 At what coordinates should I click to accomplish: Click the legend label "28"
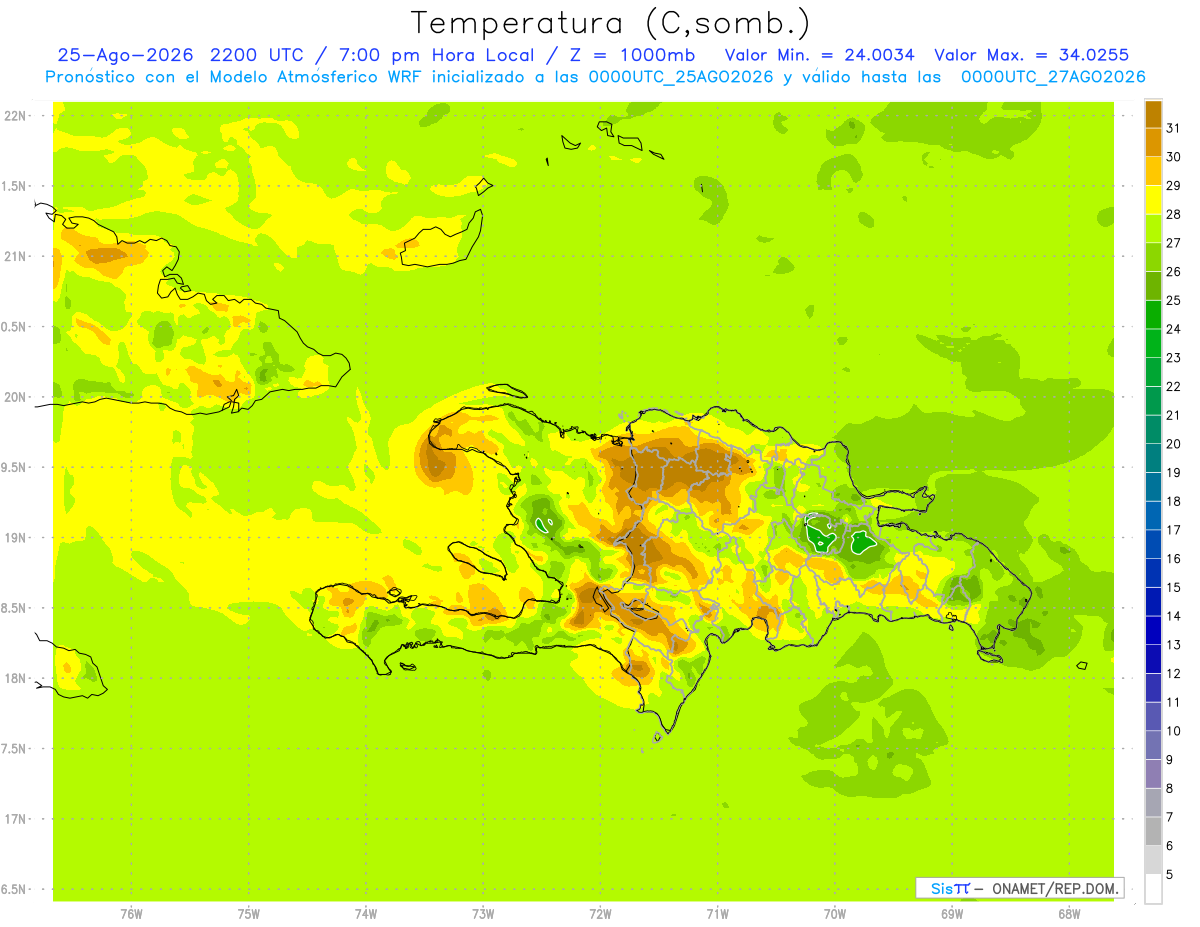coord(1174,214)
